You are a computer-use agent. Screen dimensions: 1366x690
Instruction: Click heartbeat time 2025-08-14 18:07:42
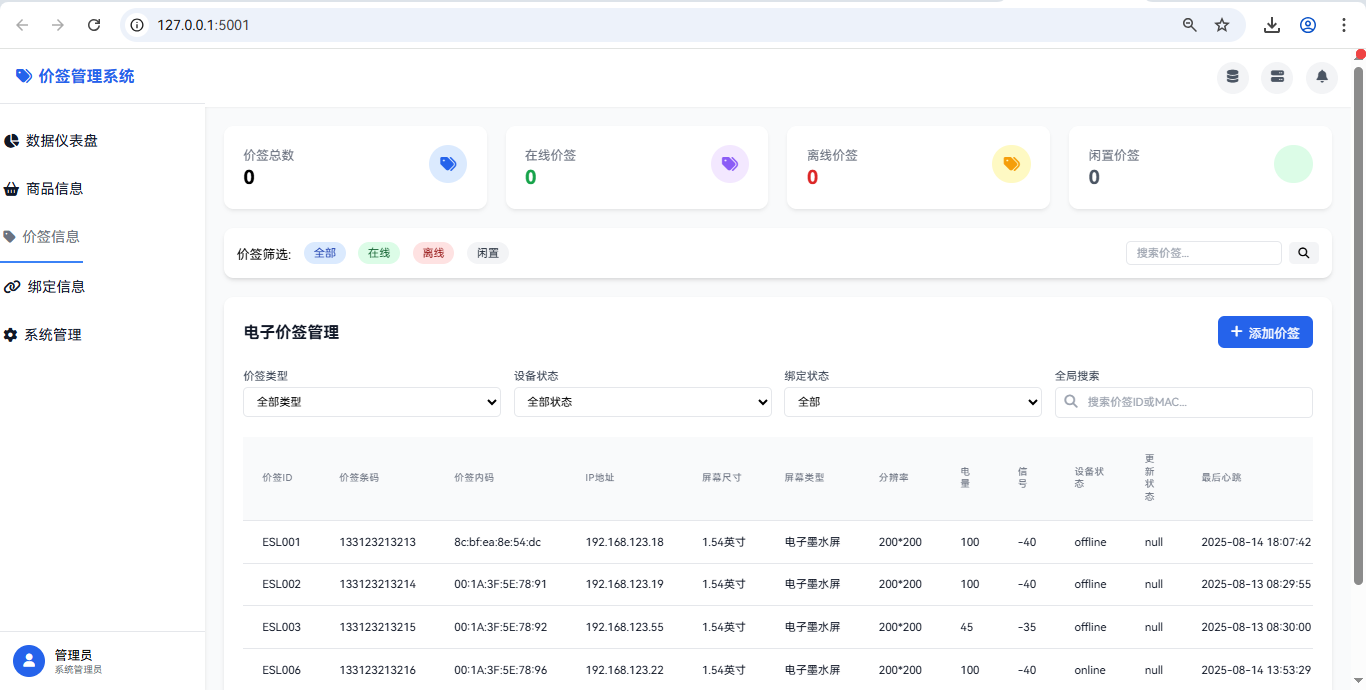click(1256, 542)
